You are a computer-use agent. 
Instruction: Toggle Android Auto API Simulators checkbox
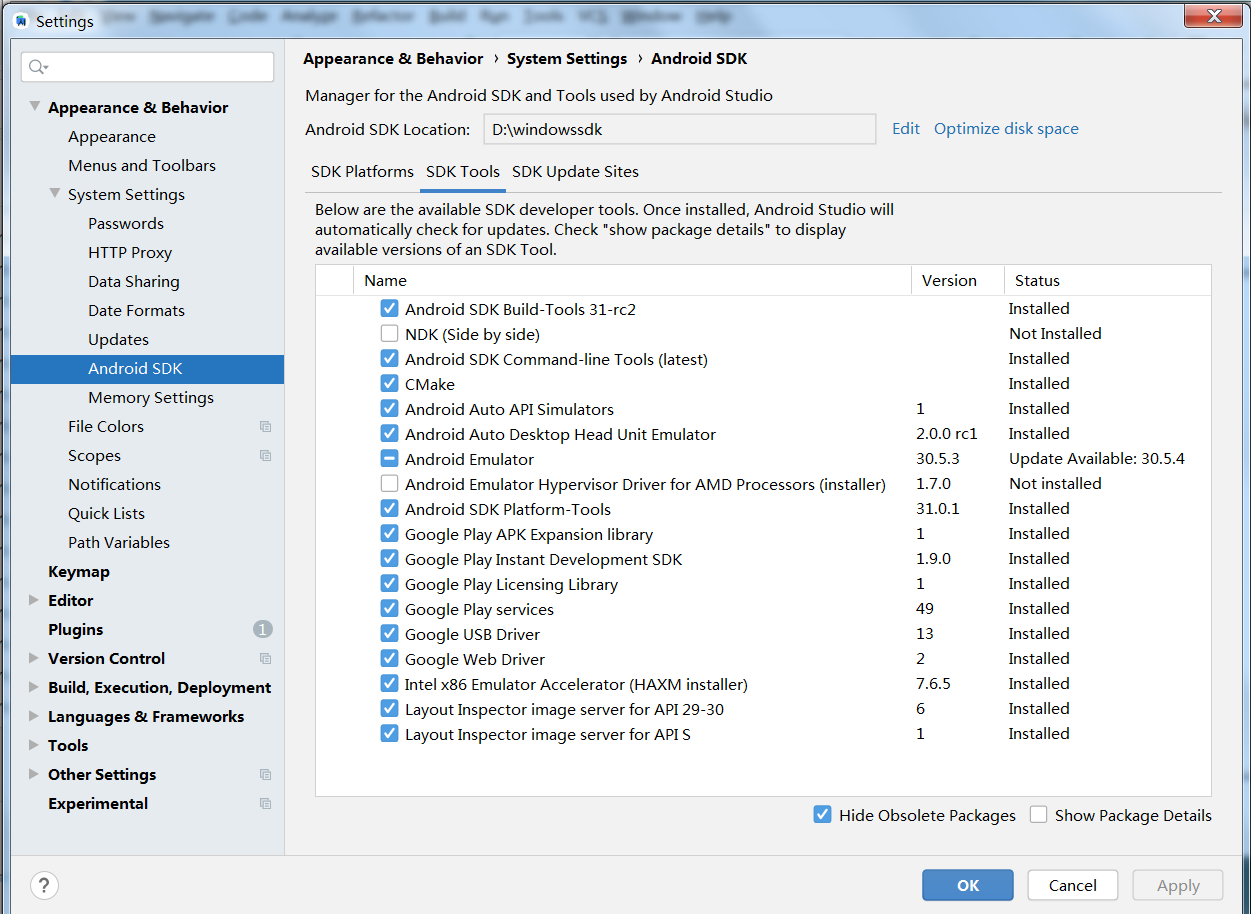pyautogui.click(x=389, y=409)
